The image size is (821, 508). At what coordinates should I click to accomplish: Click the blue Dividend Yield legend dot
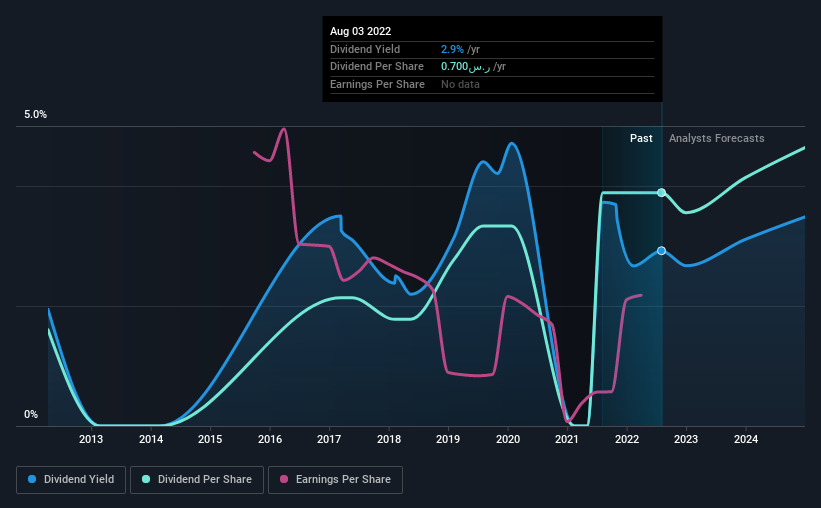coord(32,479)
